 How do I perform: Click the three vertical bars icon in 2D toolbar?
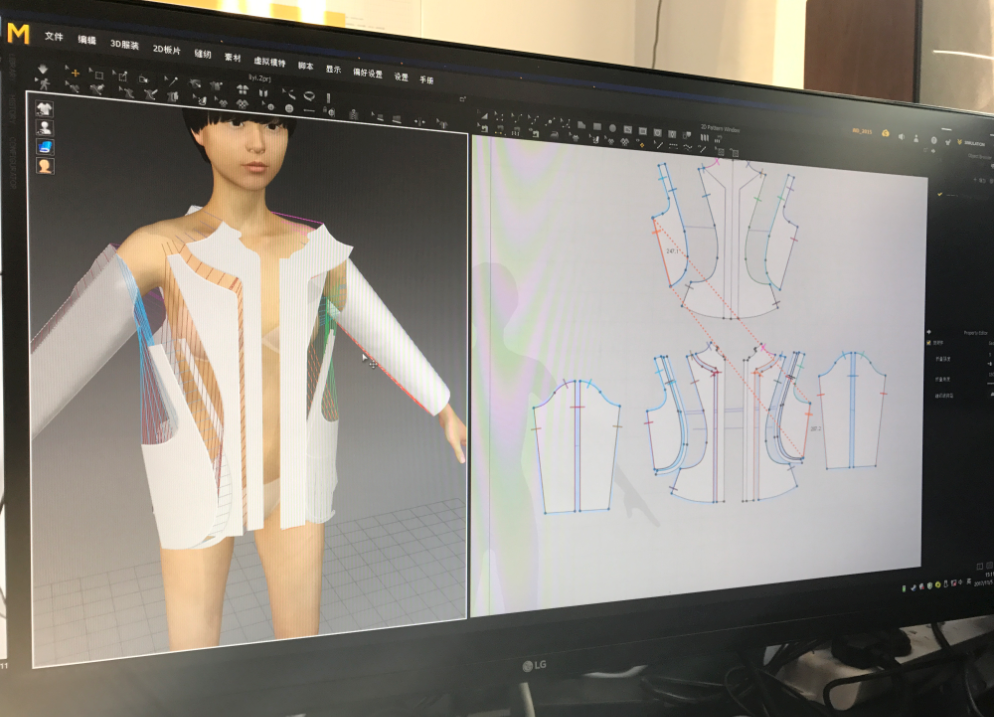(x=704, y=137)
